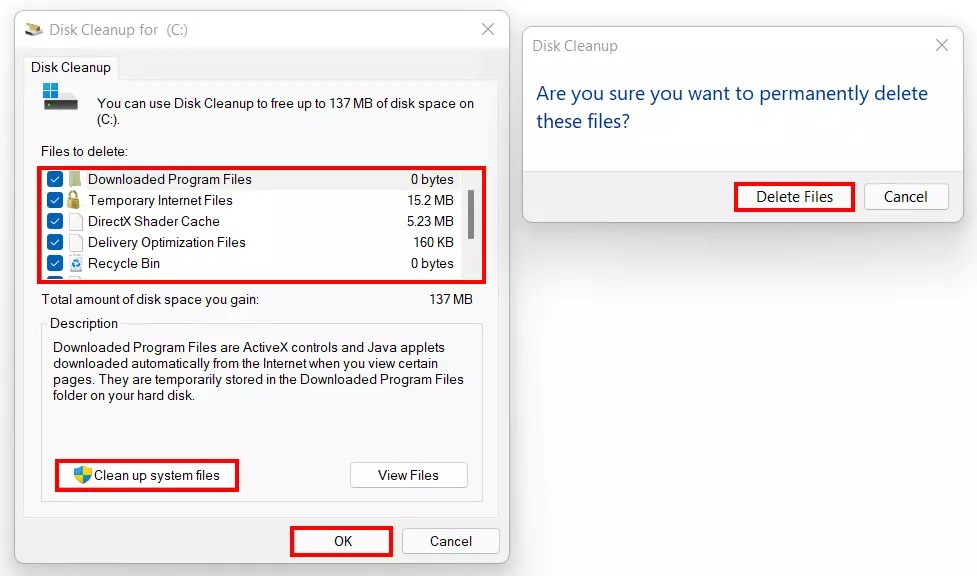The image size is (977, 576).
Task: Click the Delivery Optimization Files page icon
Action: (x=76, y=243)
